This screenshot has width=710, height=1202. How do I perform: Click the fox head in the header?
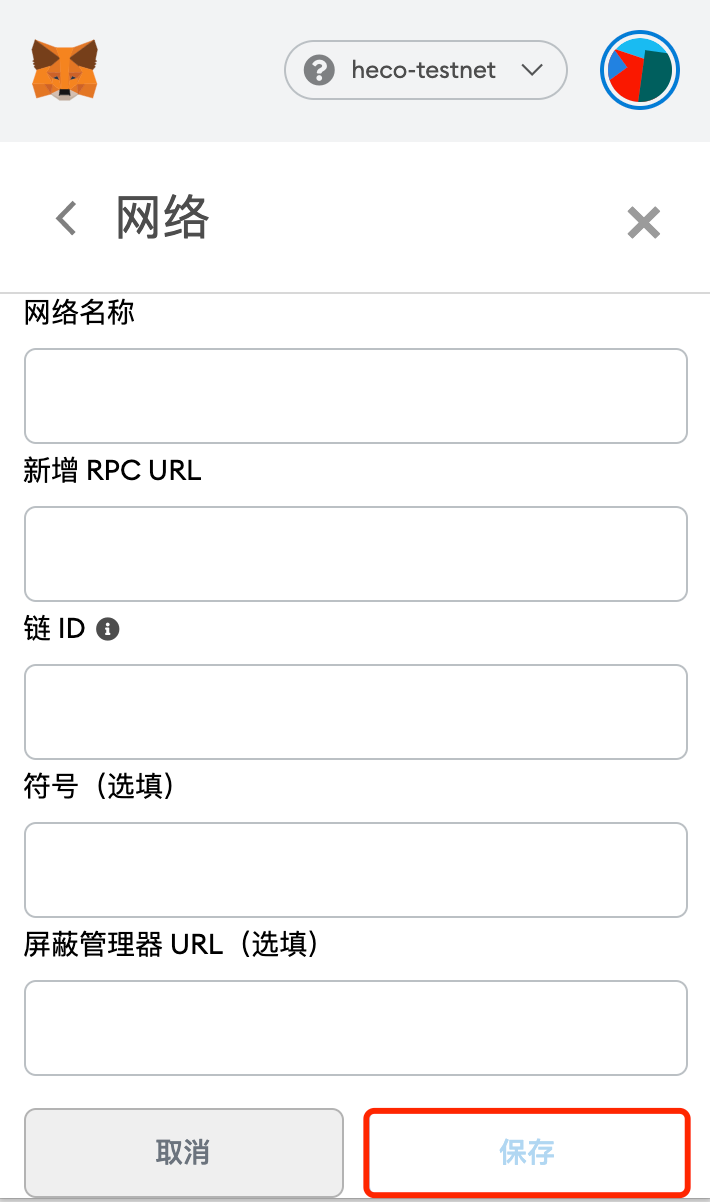[x=63, y=70]
